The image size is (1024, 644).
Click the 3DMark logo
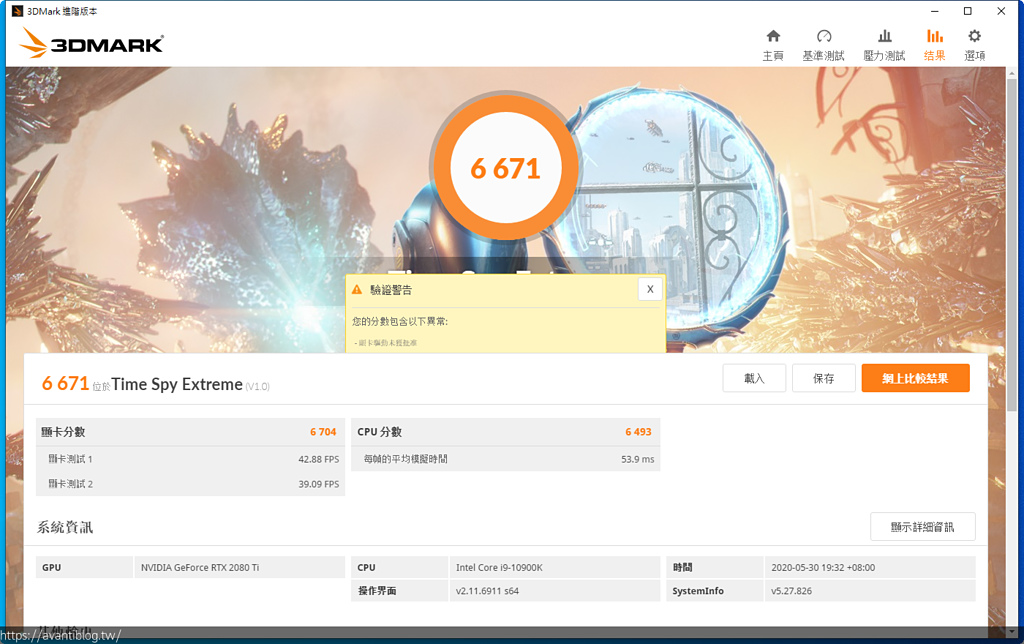pos(91,43)
